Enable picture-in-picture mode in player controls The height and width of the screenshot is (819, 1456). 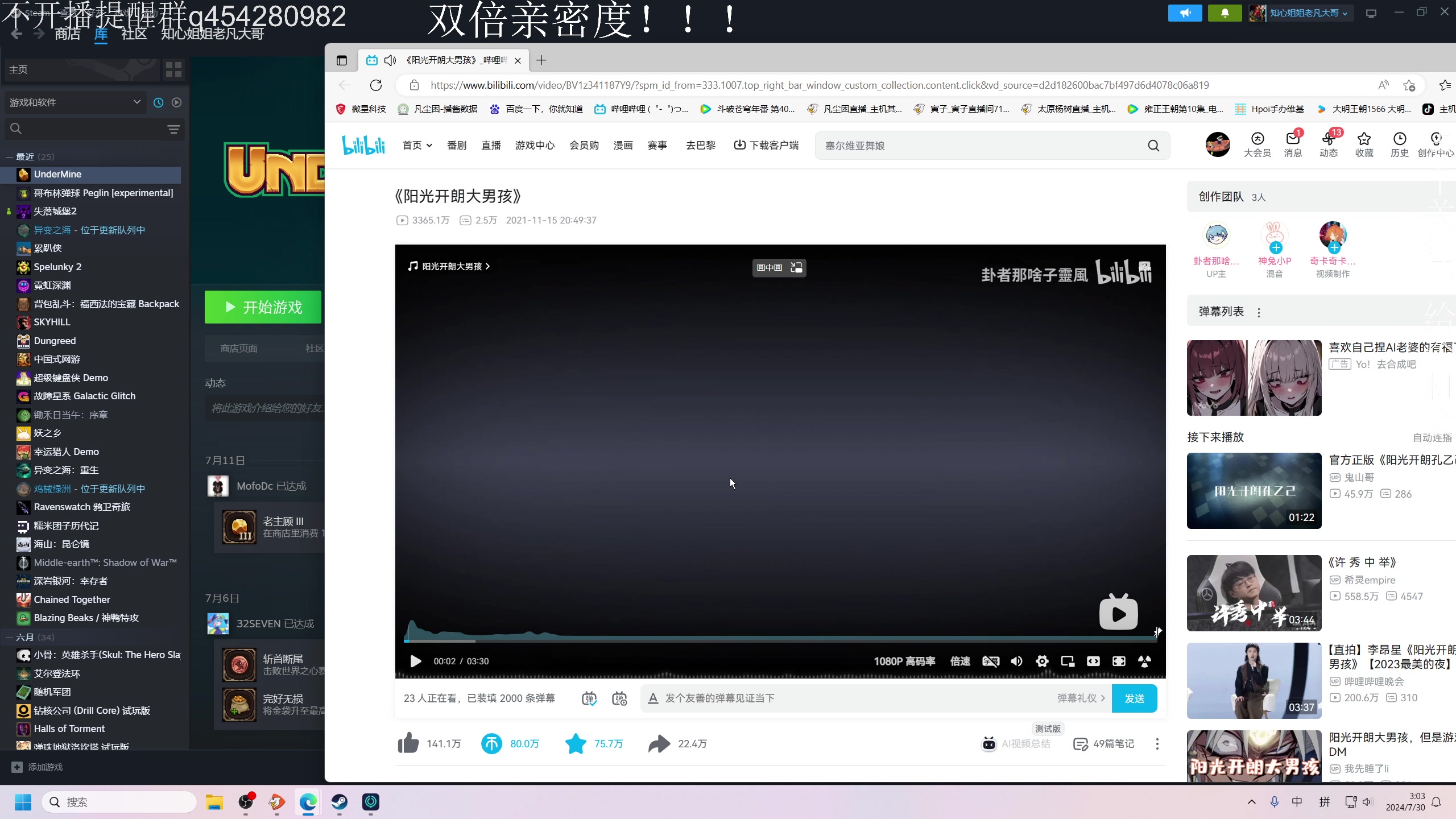point(1068,661)
